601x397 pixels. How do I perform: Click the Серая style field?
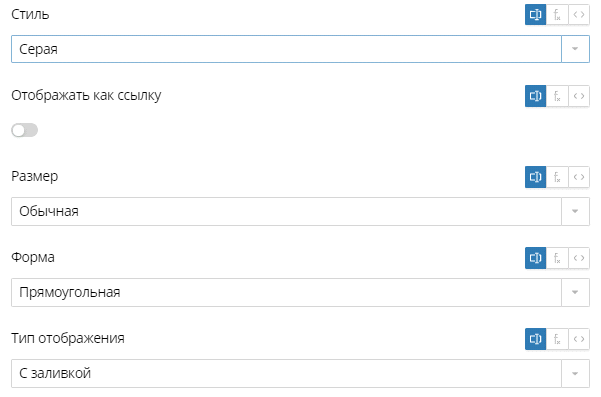286,49
